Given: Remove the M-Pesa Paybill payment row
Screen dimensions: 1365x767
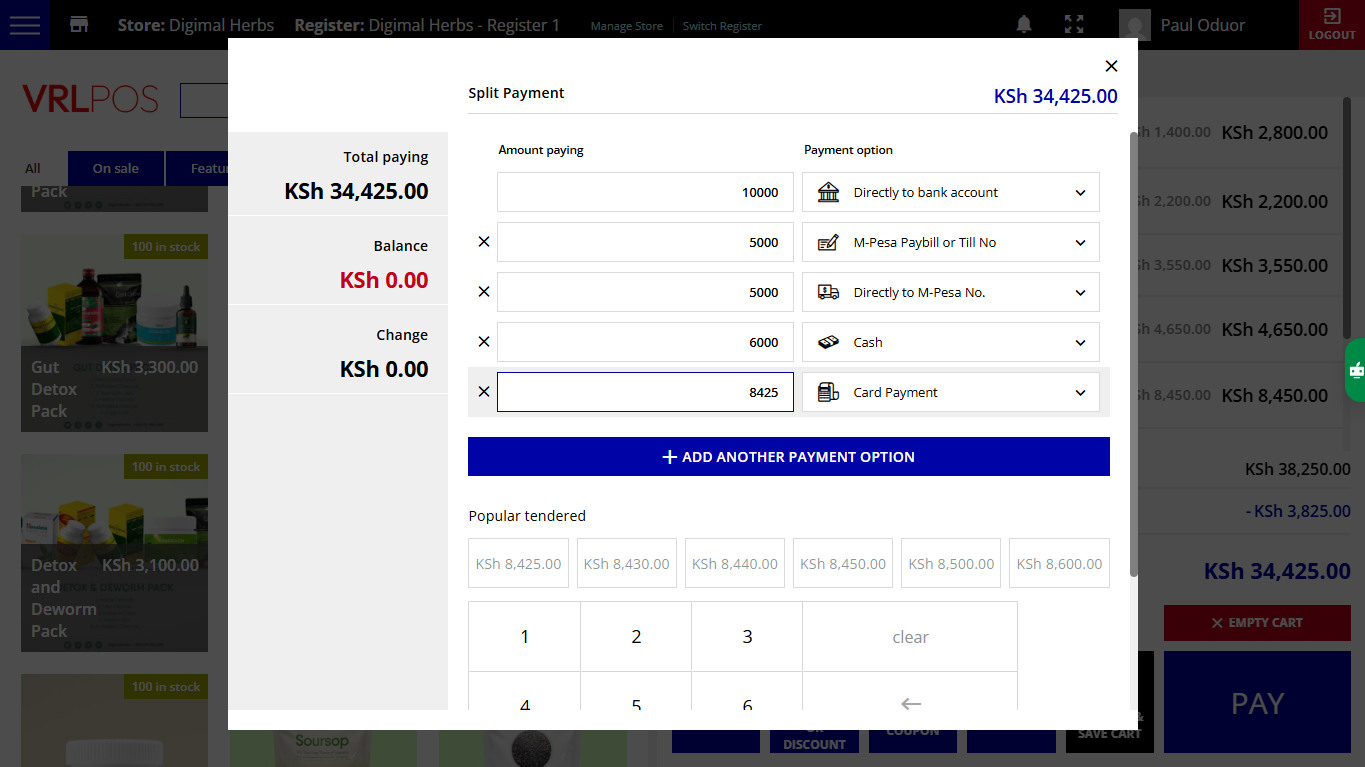Looking at the screenshot, I should pos(484,242).
